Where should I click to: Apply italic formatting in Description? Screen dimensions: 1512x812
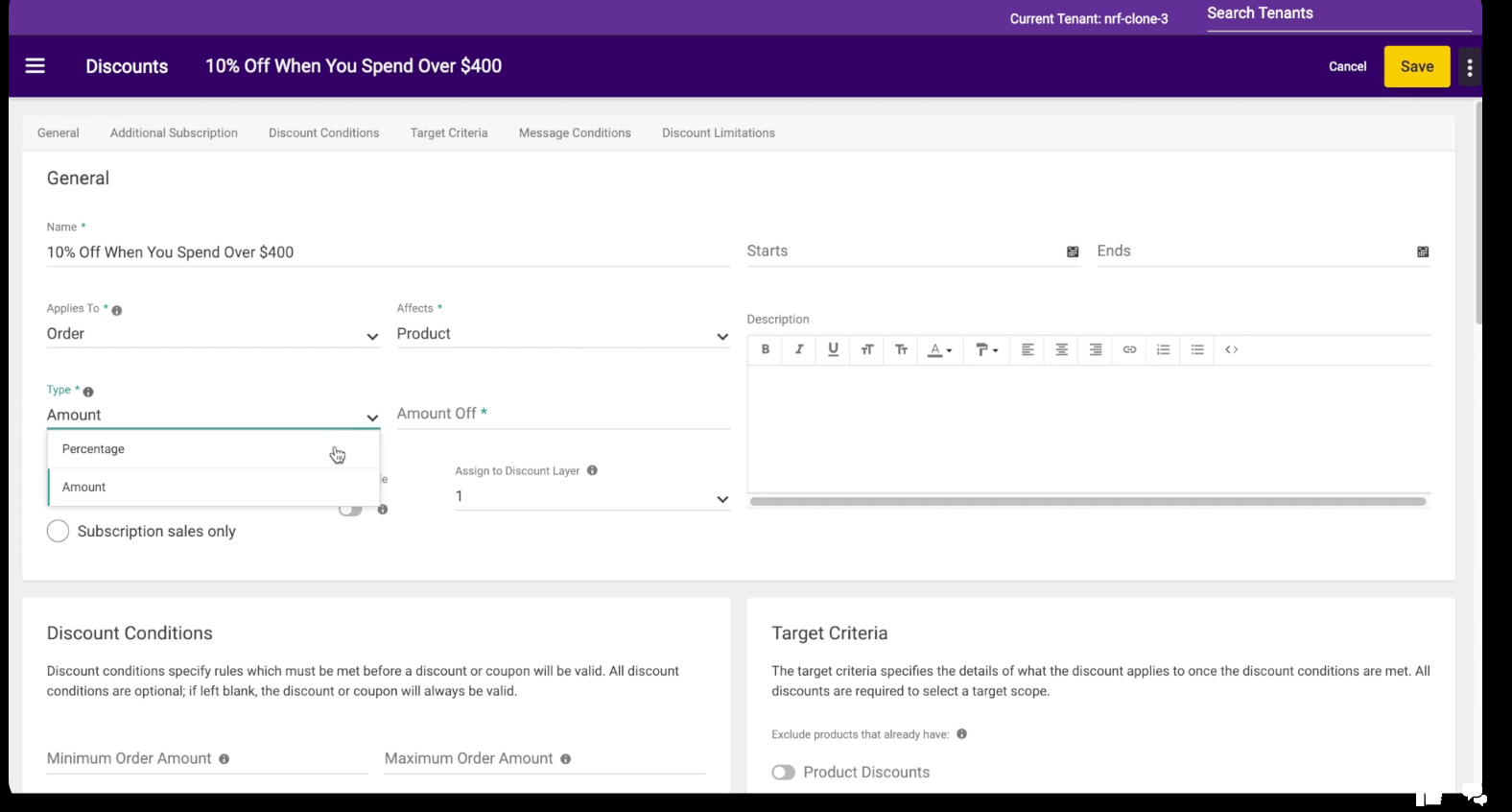(x=798, y=349)
